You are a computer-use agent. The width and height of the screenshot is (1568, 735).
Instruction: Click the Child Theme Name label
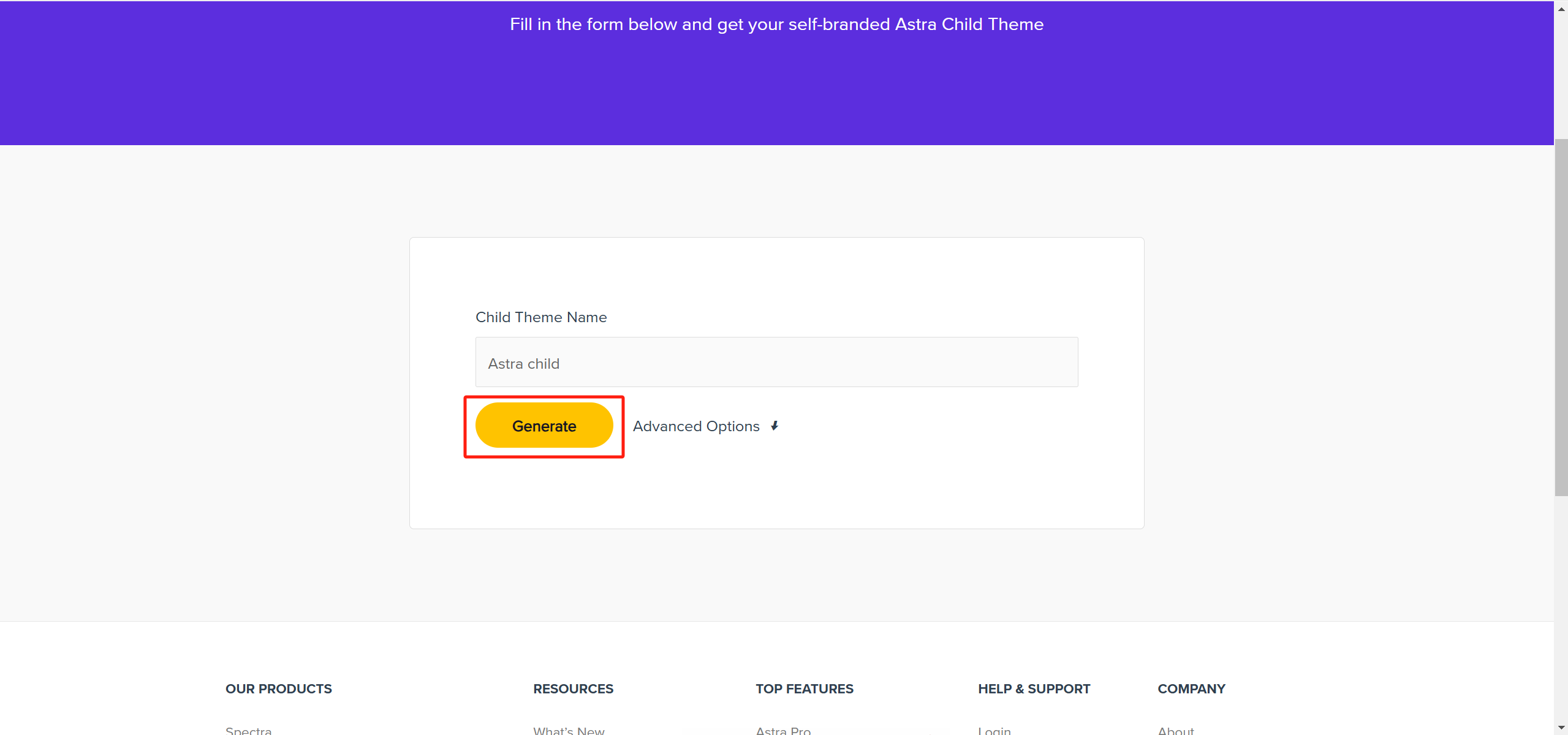coord(540,317)
